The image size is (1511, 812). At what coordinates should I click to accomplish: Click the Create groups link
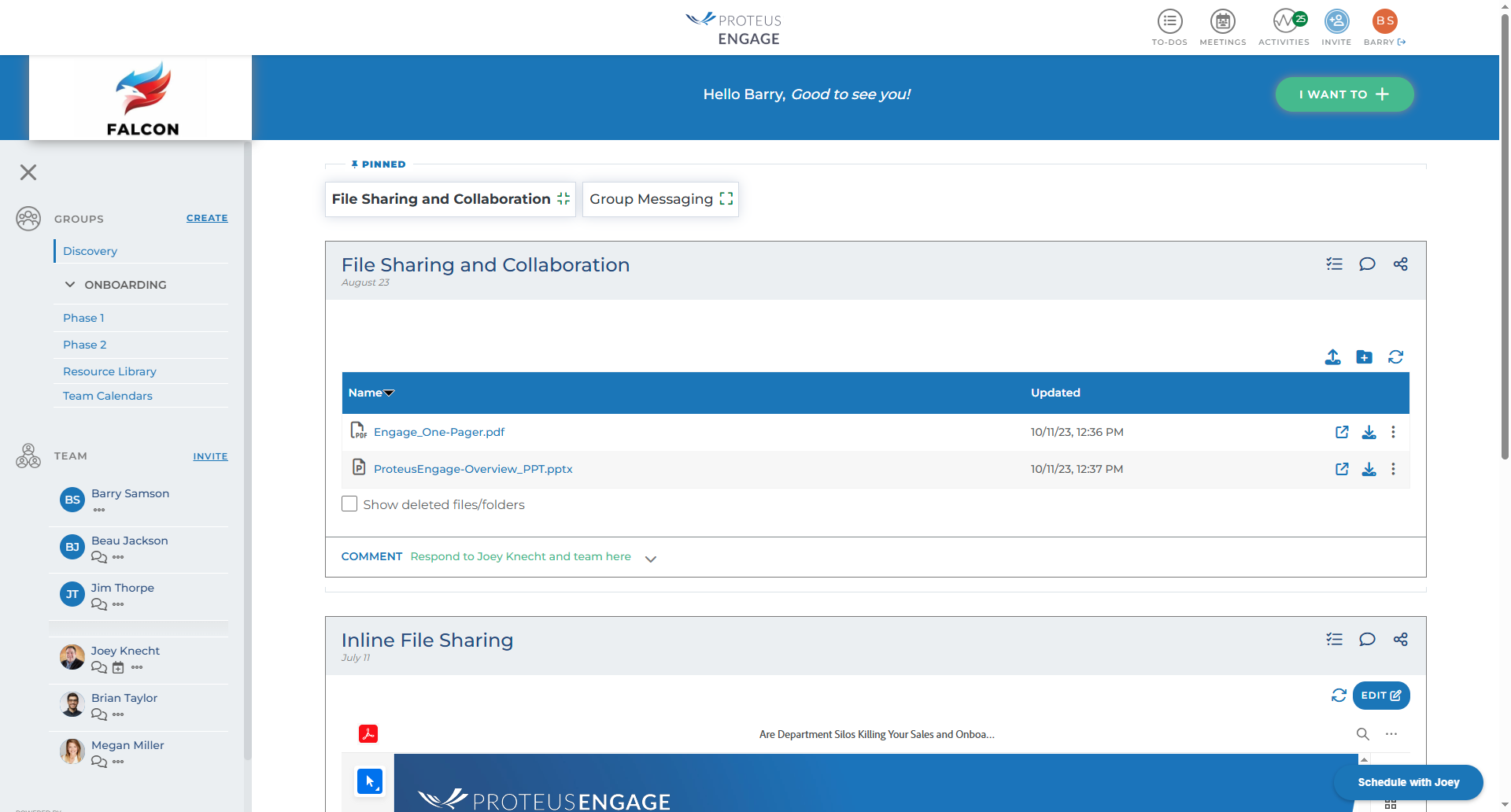(x=207, y=218)
